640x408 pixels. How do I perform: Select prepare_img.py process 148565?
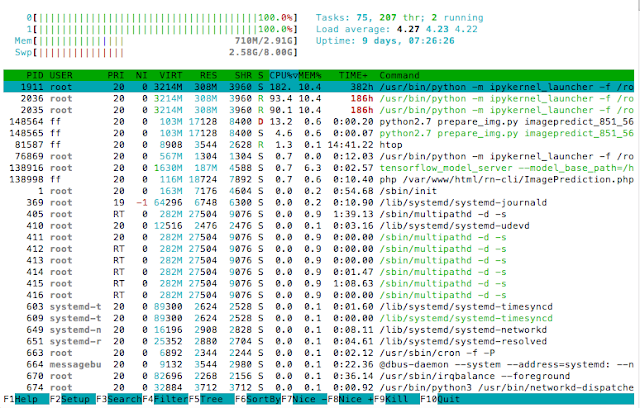pos(318,133)
